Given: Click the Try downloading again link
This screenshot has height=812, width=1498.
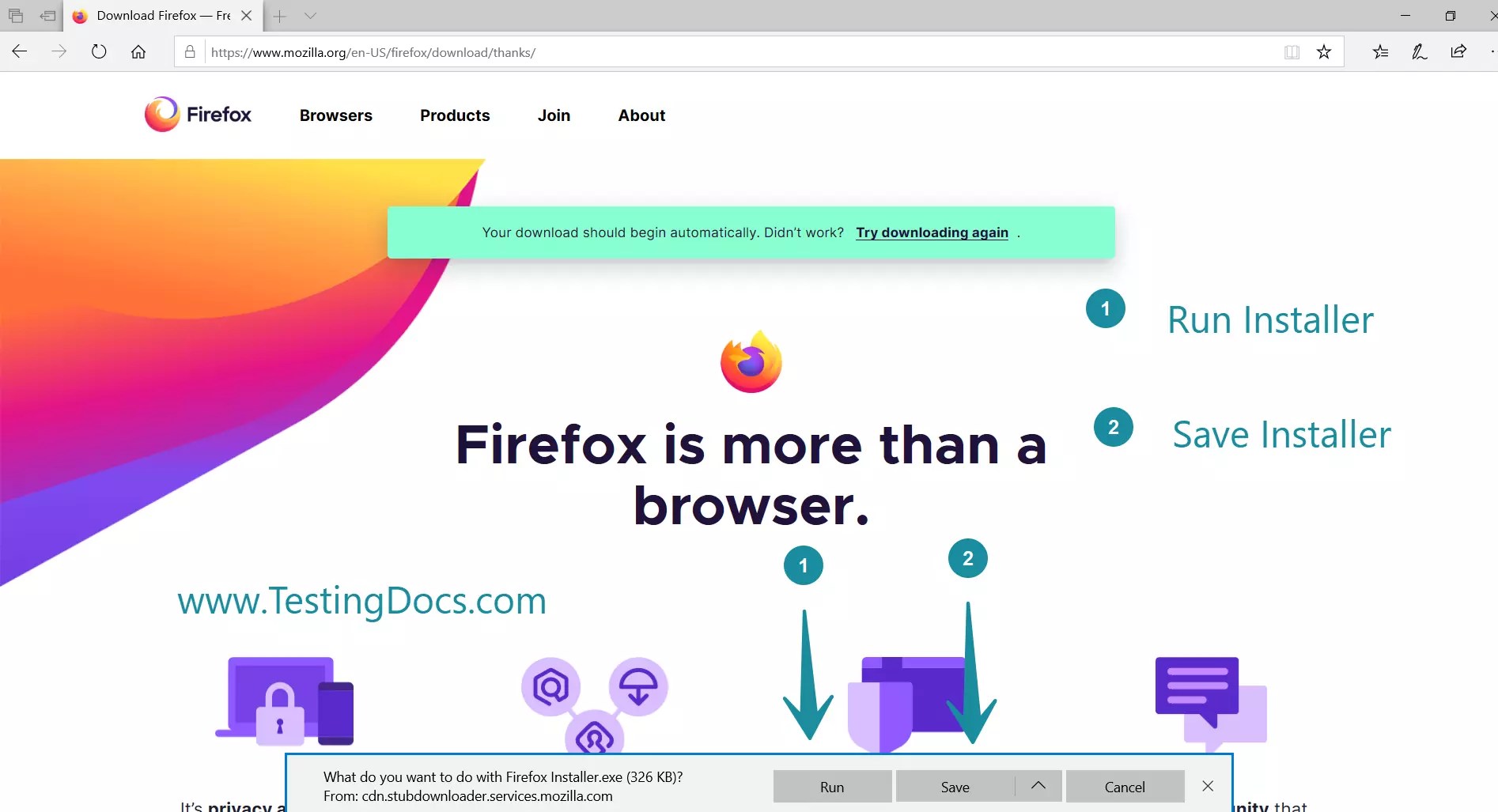Looking at the screenshot, I should 932,232.
